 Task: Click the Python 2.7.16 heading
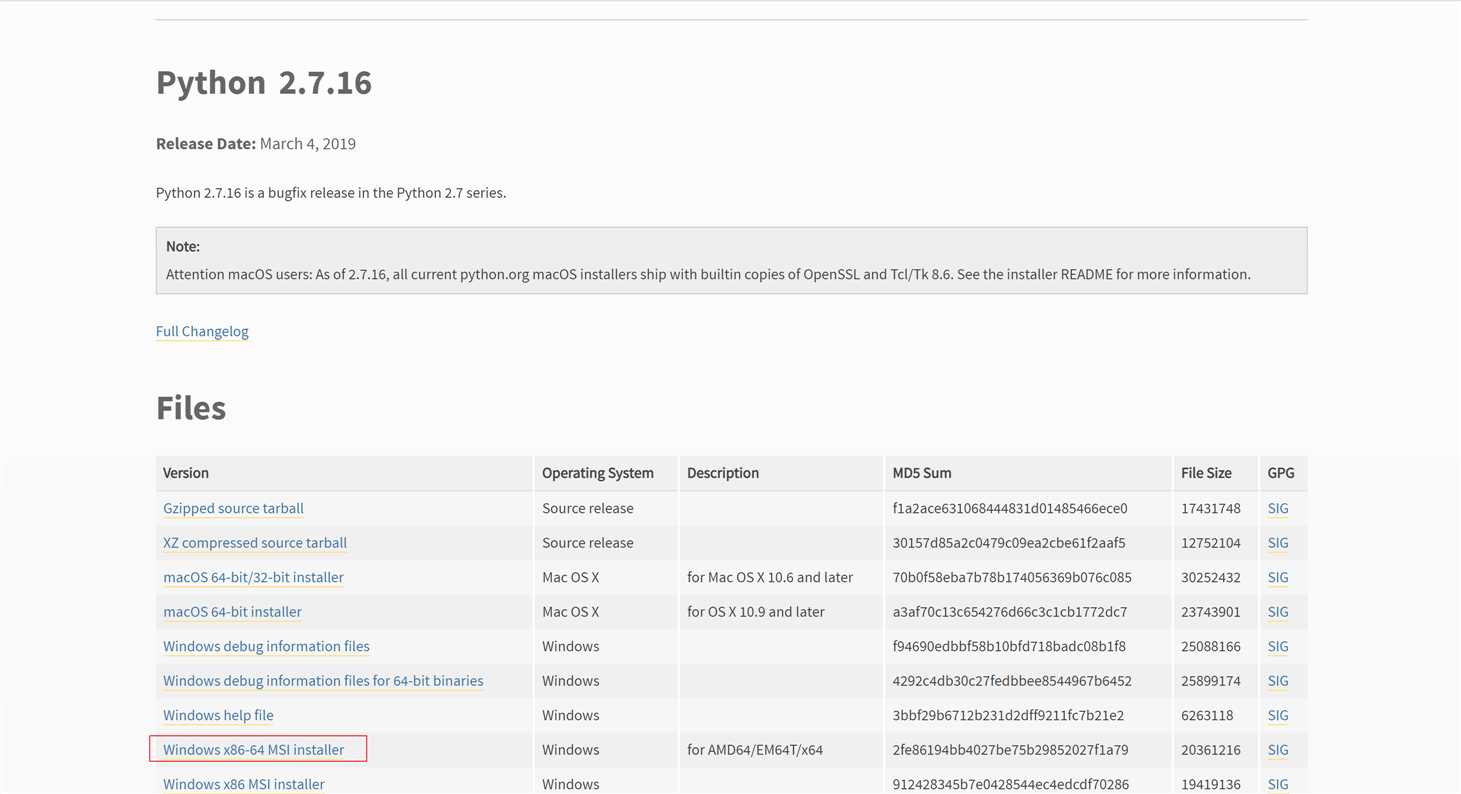pyautogui.click(x=264, y=82)
